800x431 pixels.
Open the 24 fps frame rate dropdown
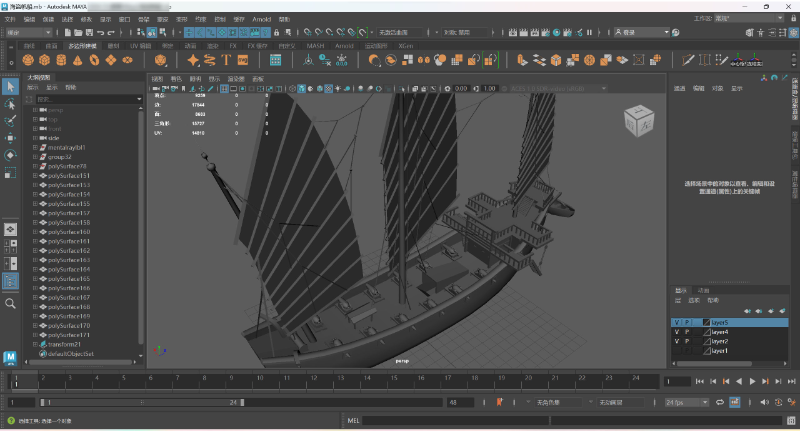click(687, 402)
